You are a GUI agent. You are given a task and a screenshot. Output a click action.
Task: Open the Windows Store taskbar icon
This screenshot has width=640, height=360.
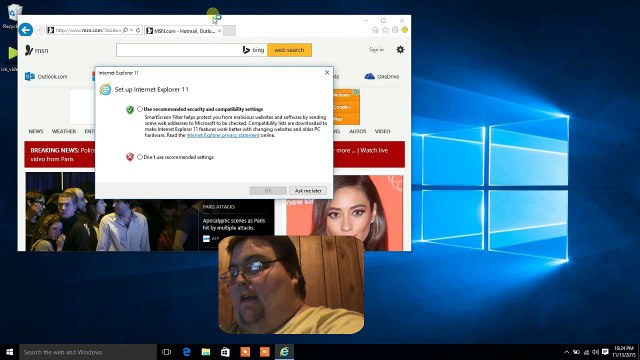[225, 352]
